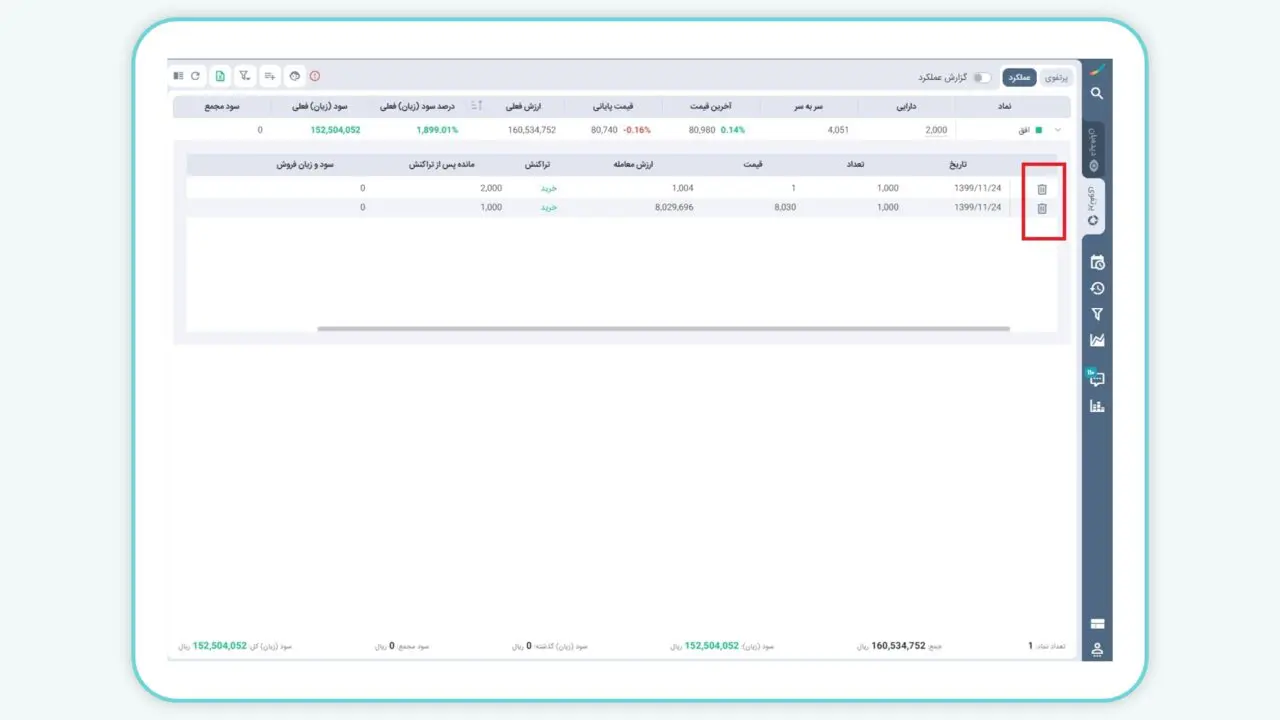Export table with the green Excel icon

pyautogui.click(x=219, y=76)
